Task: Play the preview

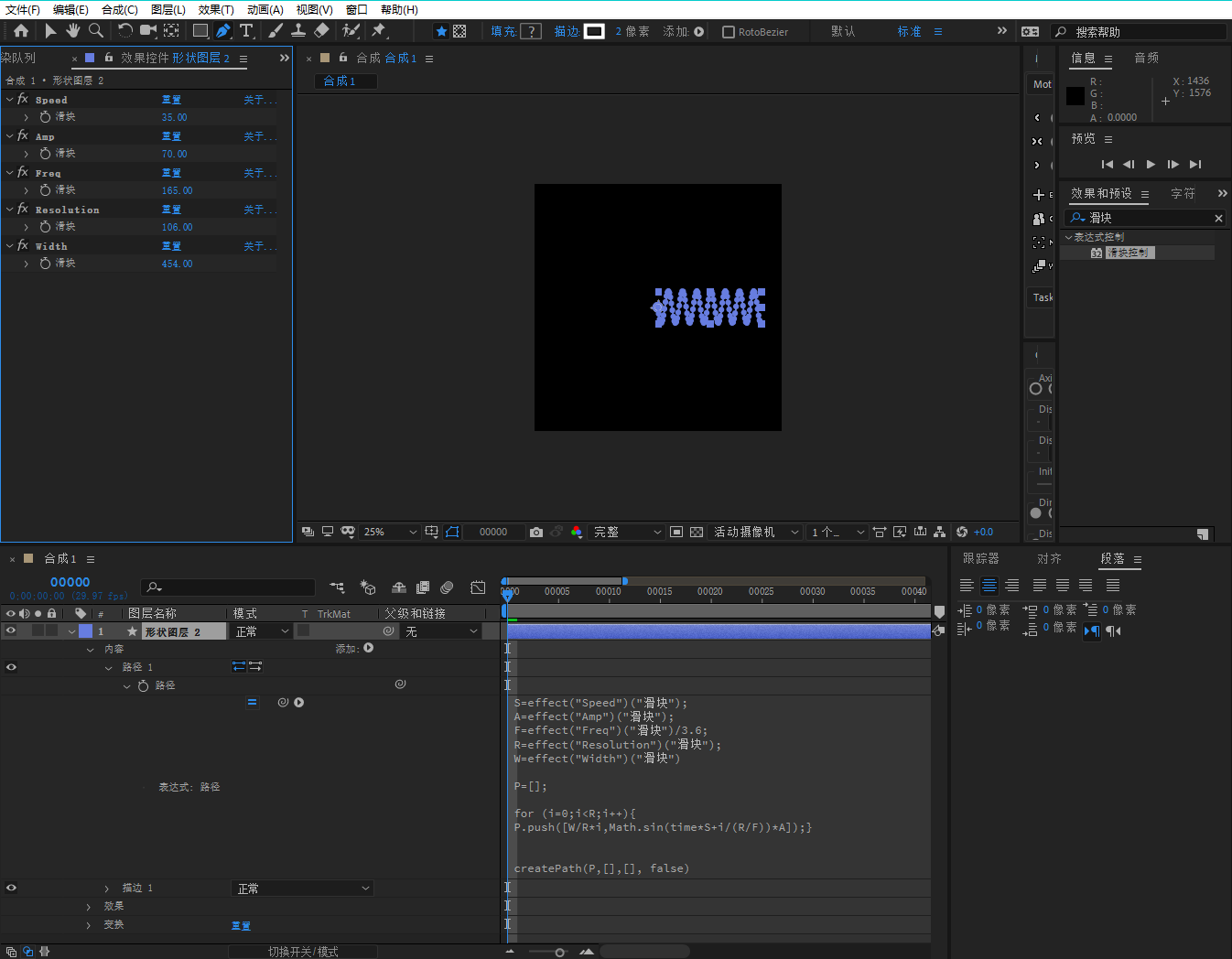Action: 1151,165
